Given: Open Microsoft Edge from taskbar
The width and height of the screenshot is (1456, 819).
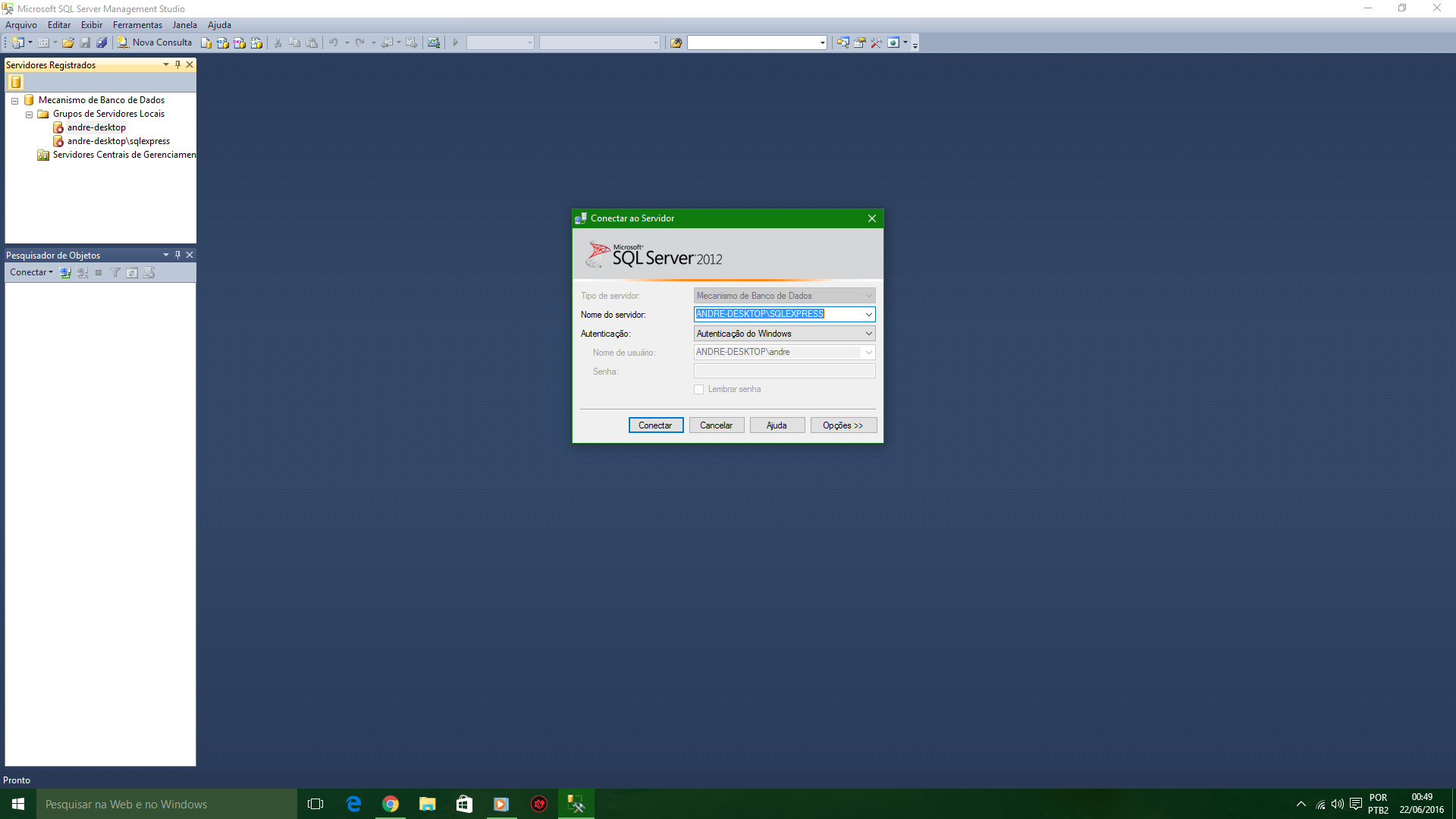Looking at the screenshot, I should [353, 804].
